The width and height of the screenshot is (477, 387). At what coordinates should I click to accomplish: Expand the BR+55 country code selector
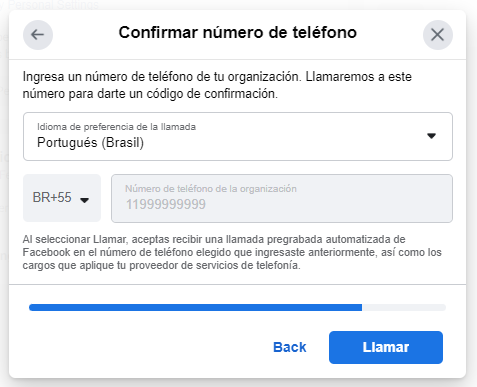[x=62, y=198]
